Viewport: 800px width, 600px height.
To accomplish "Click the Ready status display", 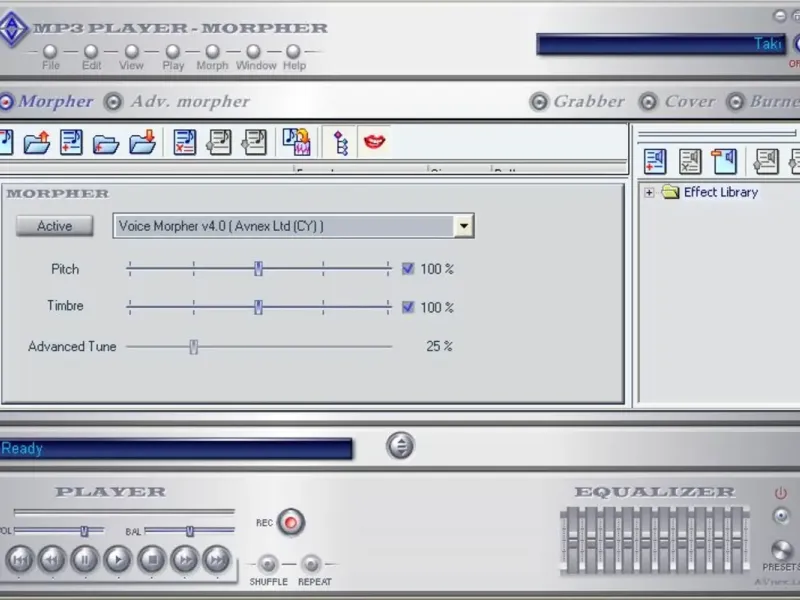I will (176, 448).
